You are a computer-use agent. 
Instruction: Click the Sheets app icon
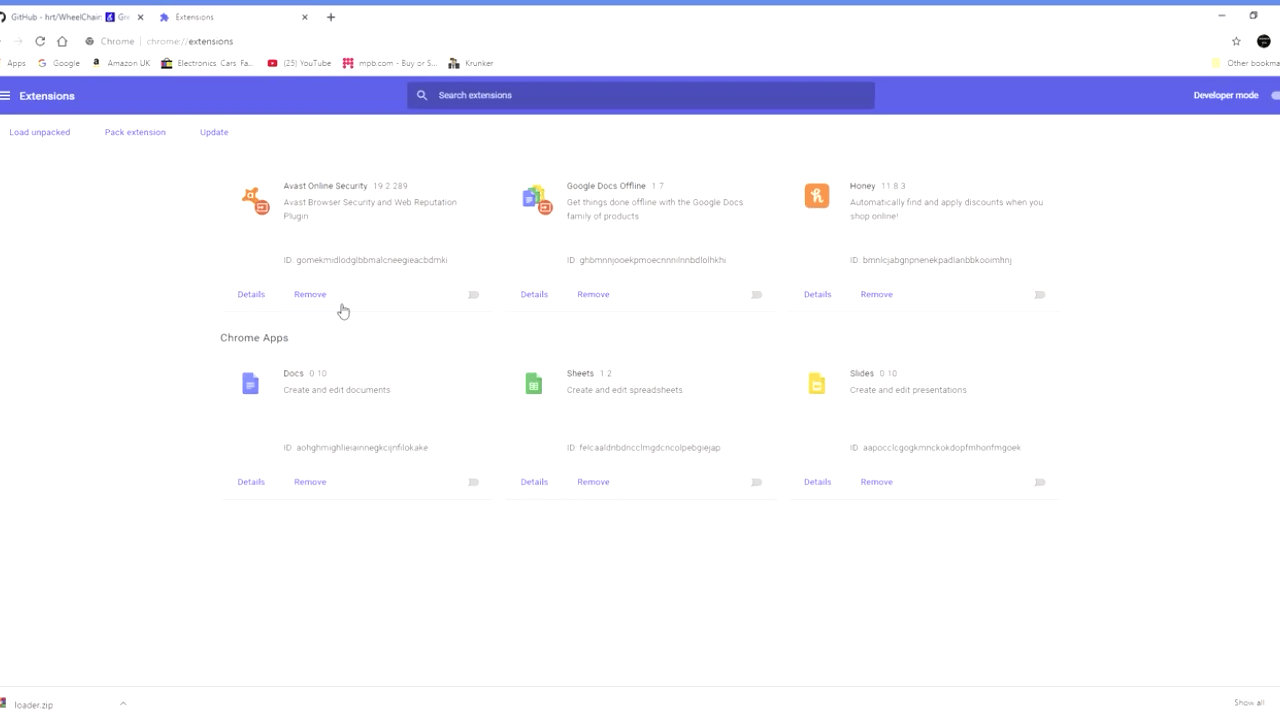pyautogui.click(x=534, y=384)
